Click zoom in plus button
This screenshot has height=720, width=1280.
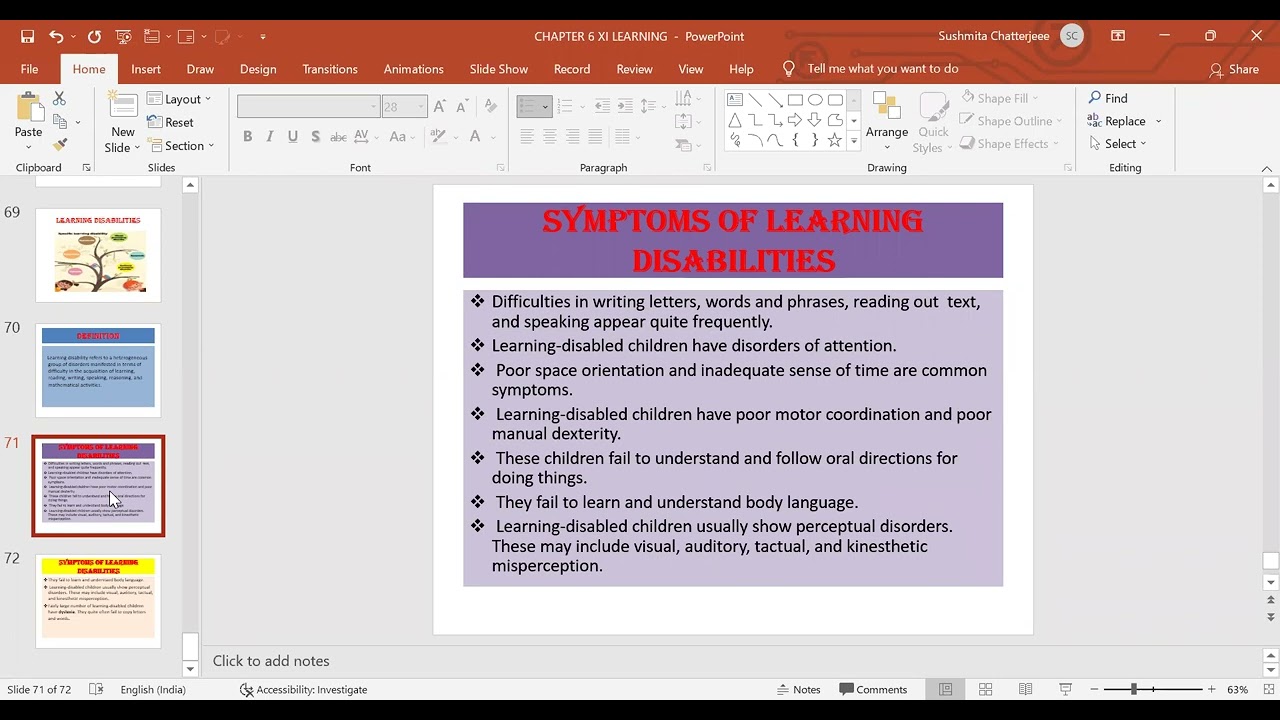1211,689
